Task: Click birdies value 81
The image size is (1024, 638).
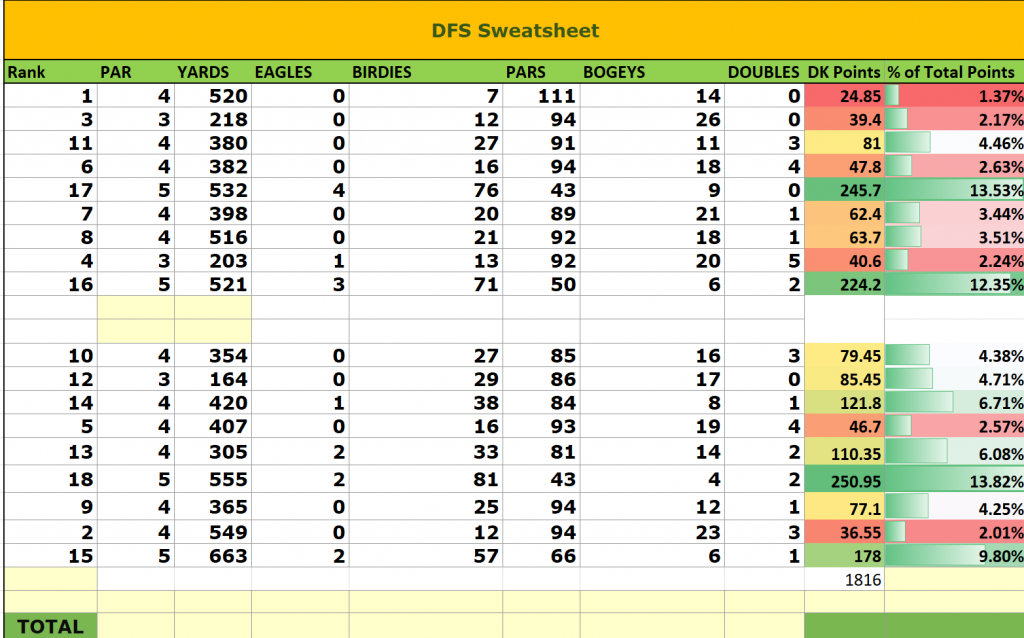Action: 426,479
